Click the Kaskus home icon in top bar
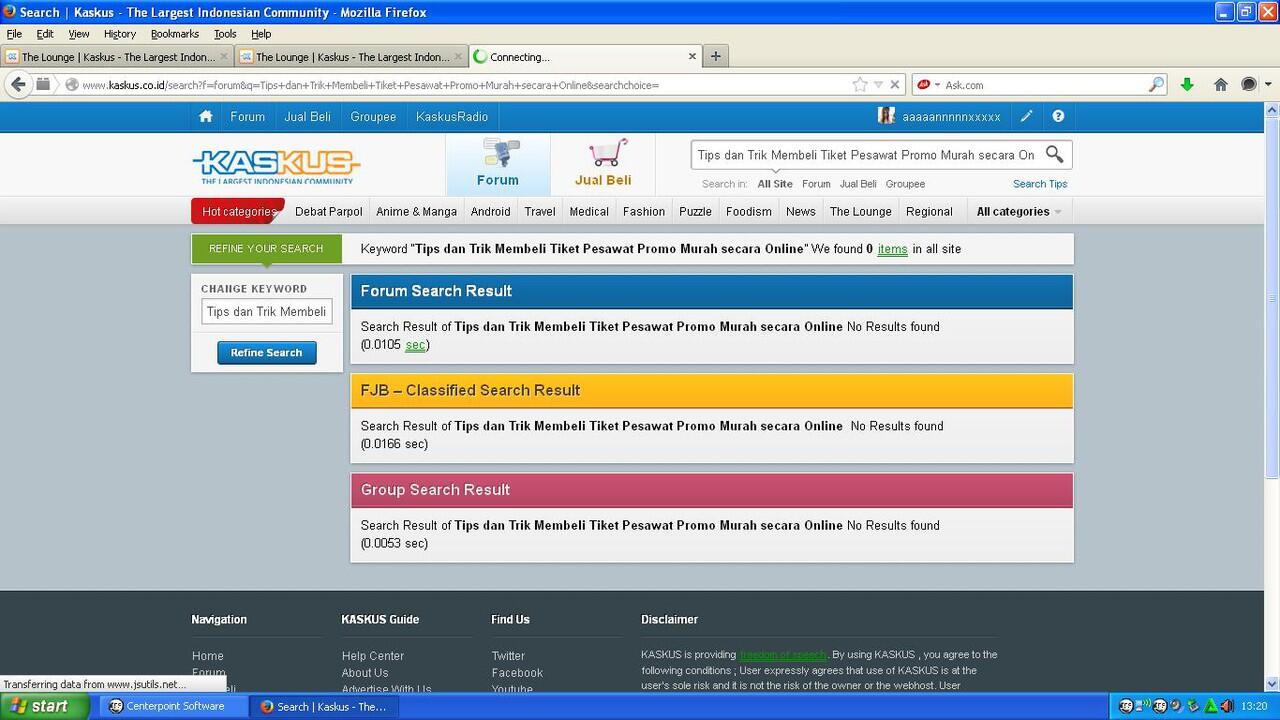This screenshot has width=1280, height=720. point(206,117)
